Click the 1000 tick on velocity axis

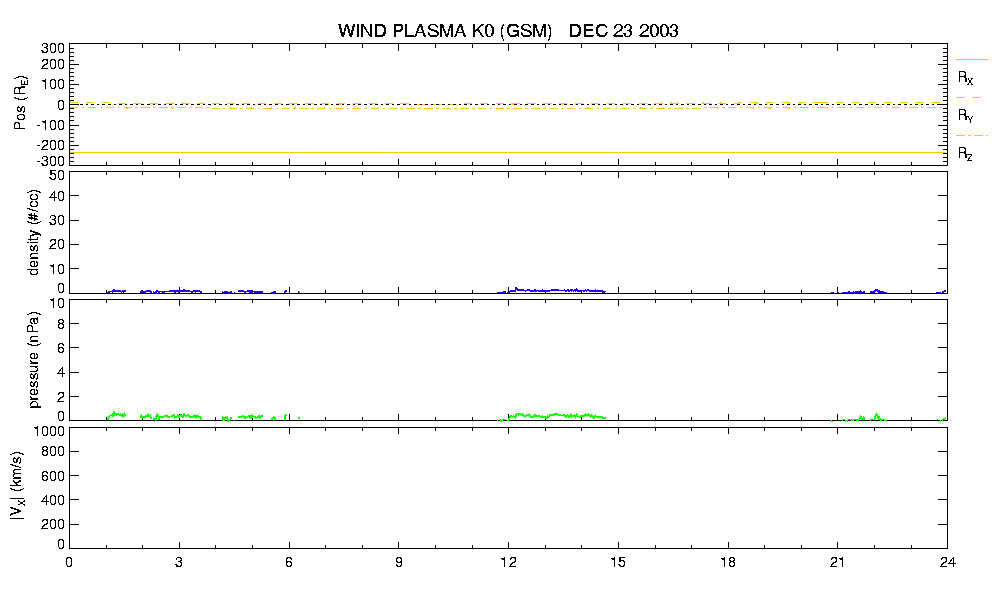[49, 431]
